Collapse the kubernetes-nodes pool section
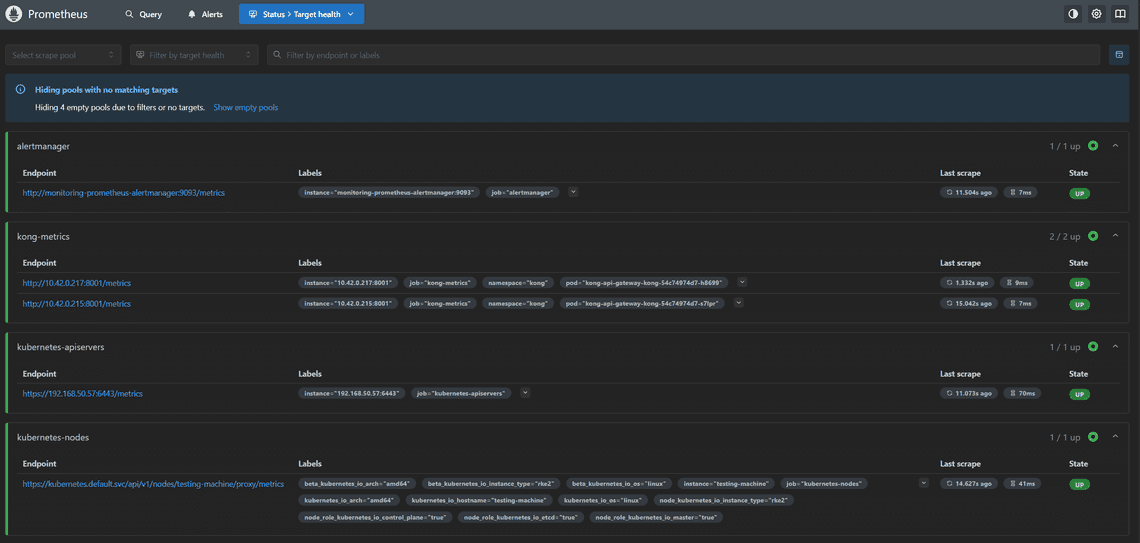The image size is (1140, 543). [1116, 437]
